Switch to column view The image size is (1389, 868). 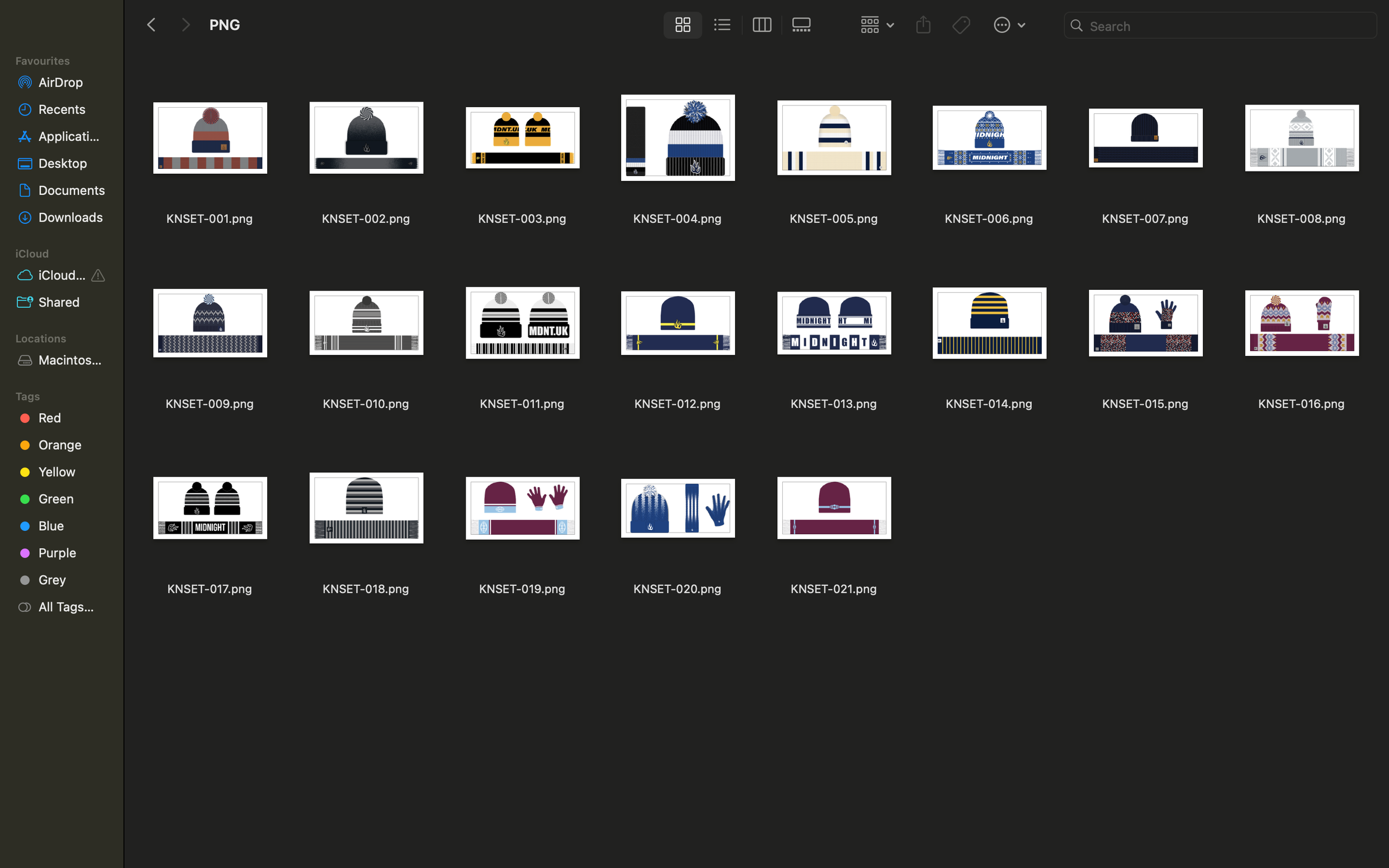[761, 24]
